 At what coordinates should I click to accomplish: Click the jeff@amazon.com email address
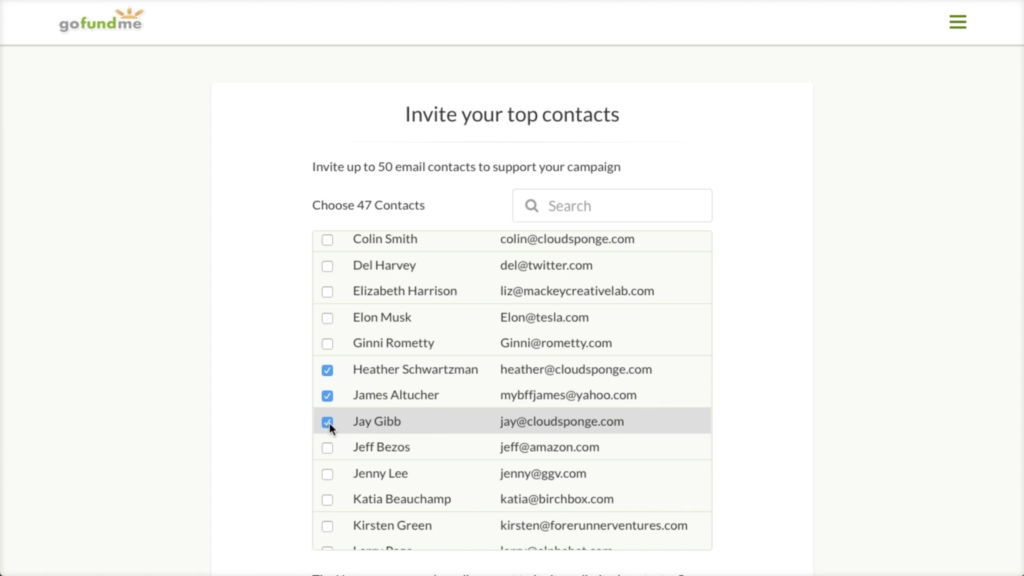pyautogui.click(x=549, y=447)
